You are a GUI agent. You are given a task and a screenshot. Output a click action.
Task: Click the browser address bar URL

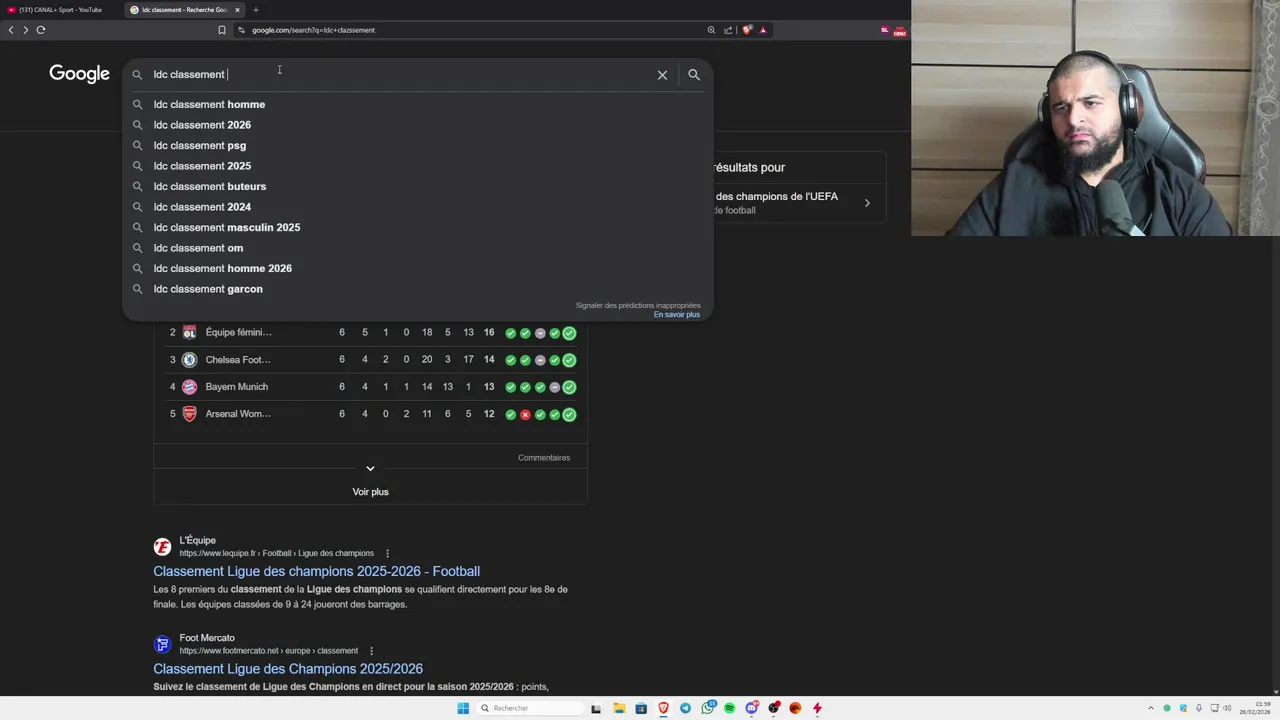coord(313,30)
